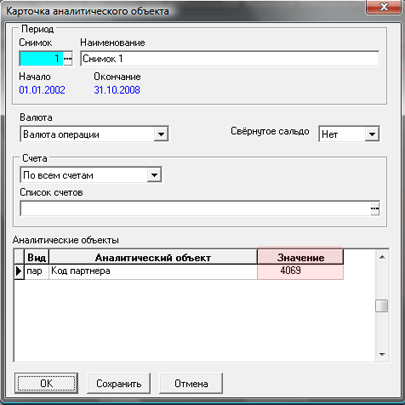The height and width of the screenshot is (405, 405).
Task: Click the scroll up arrow in table
Action: [382, 257]
